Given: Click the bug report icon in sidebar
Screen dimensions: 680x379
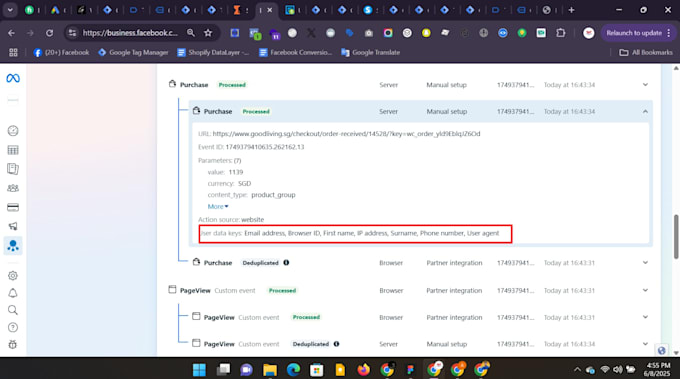Looking at the screenshot, I should click(x=13, y=344).
